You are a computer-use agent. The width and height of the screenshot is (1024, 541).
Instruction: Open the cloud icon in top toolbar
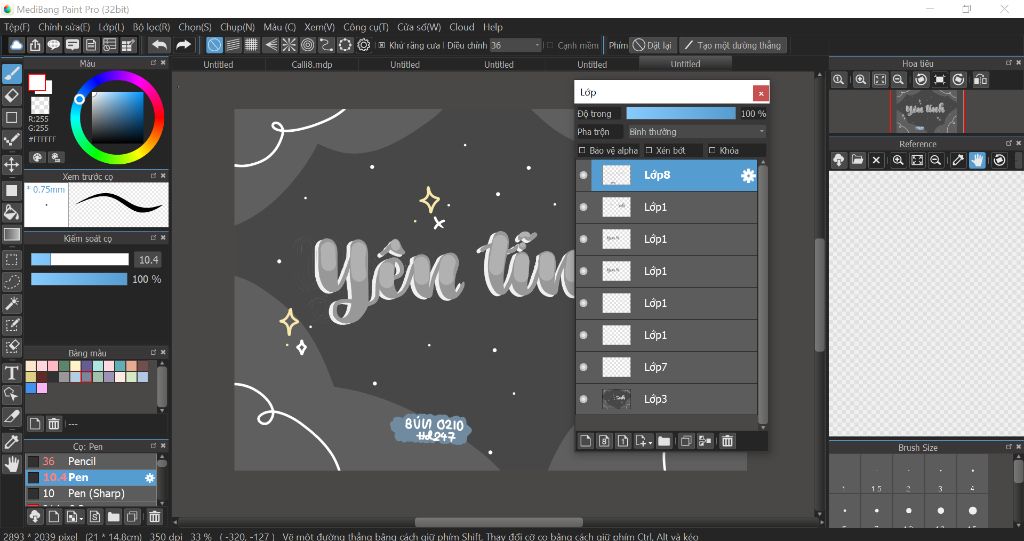[16, 45]
